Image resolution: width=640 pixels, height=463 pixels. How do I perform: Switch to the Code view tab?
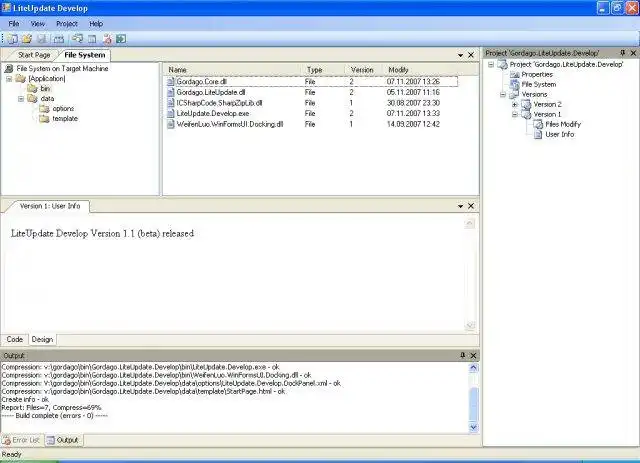pyautogui.click(x=15, y=339)
